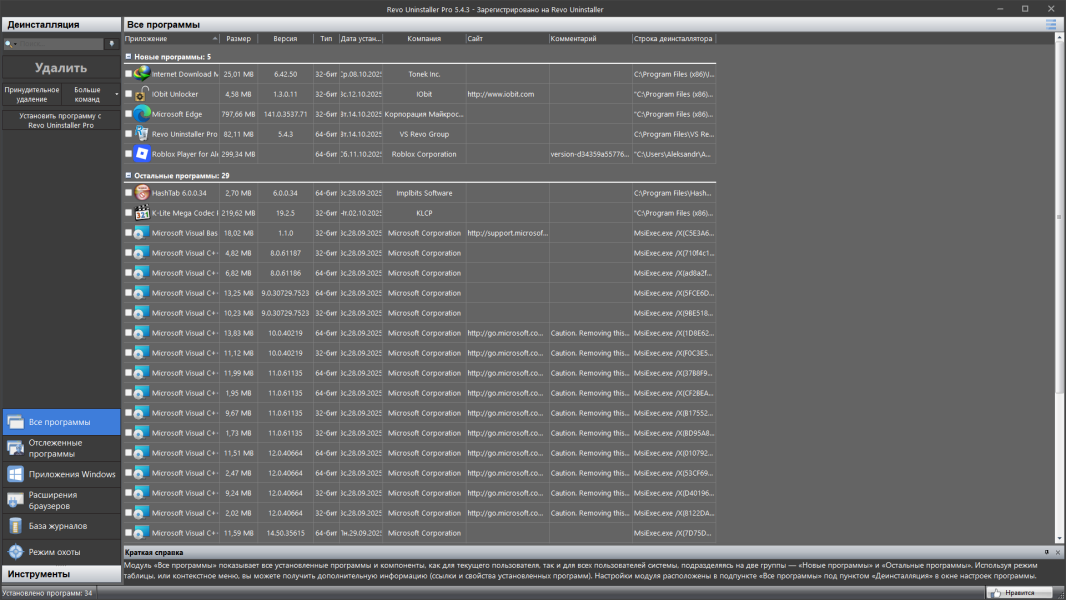Collapse the 'Новые программы' group
Screen dimensions: 1066x600
[x=128, y=57]
